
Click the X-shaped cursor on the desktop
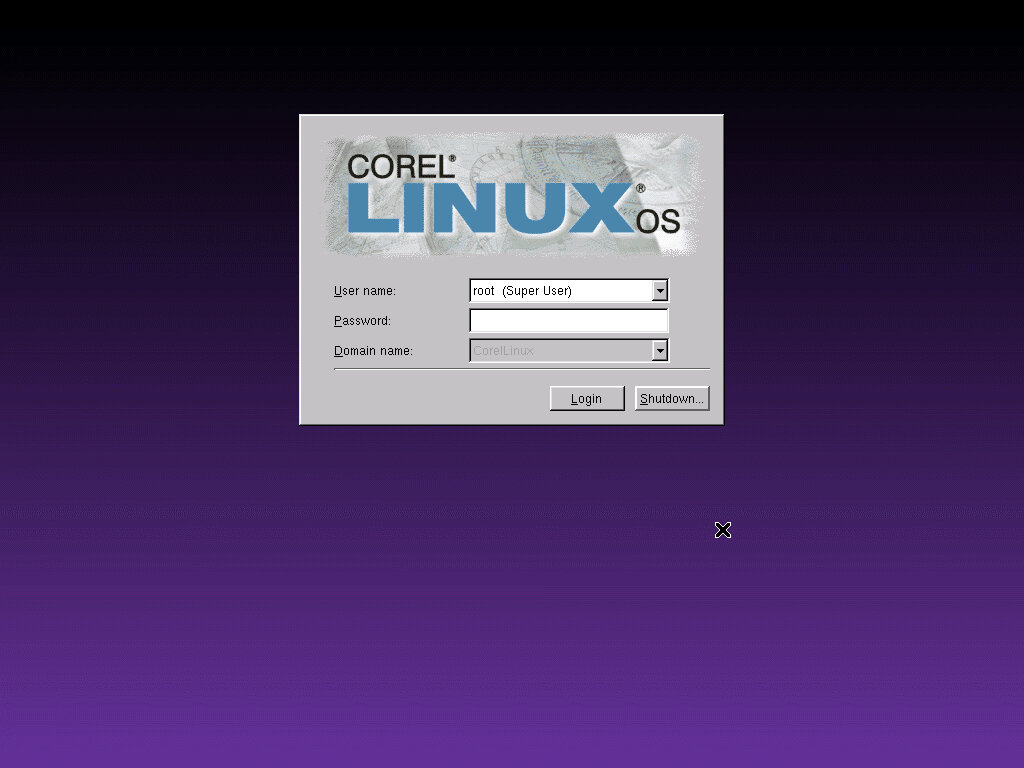723,530
